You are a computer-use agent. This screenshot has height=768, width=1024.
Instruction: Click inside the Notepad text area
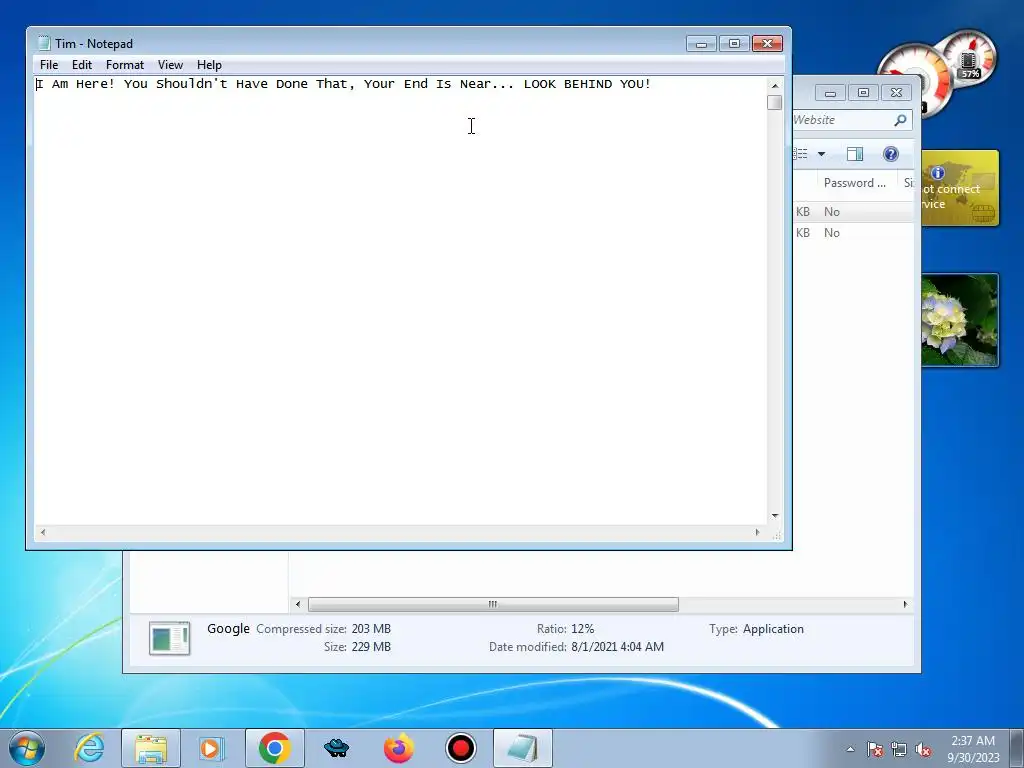[x=401, y=300]
